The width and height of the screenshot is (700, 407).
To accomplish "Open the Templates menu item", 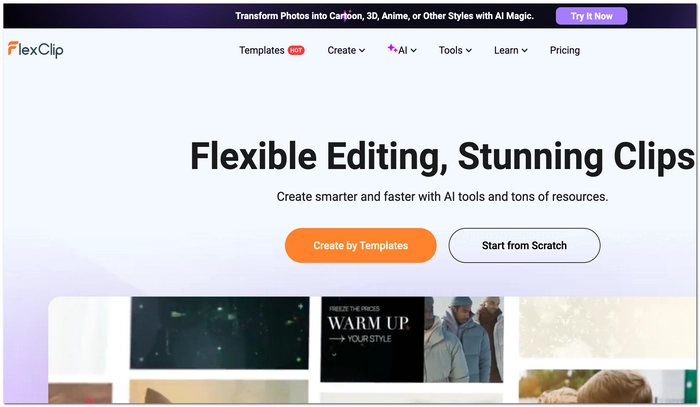I will [262, 50].
